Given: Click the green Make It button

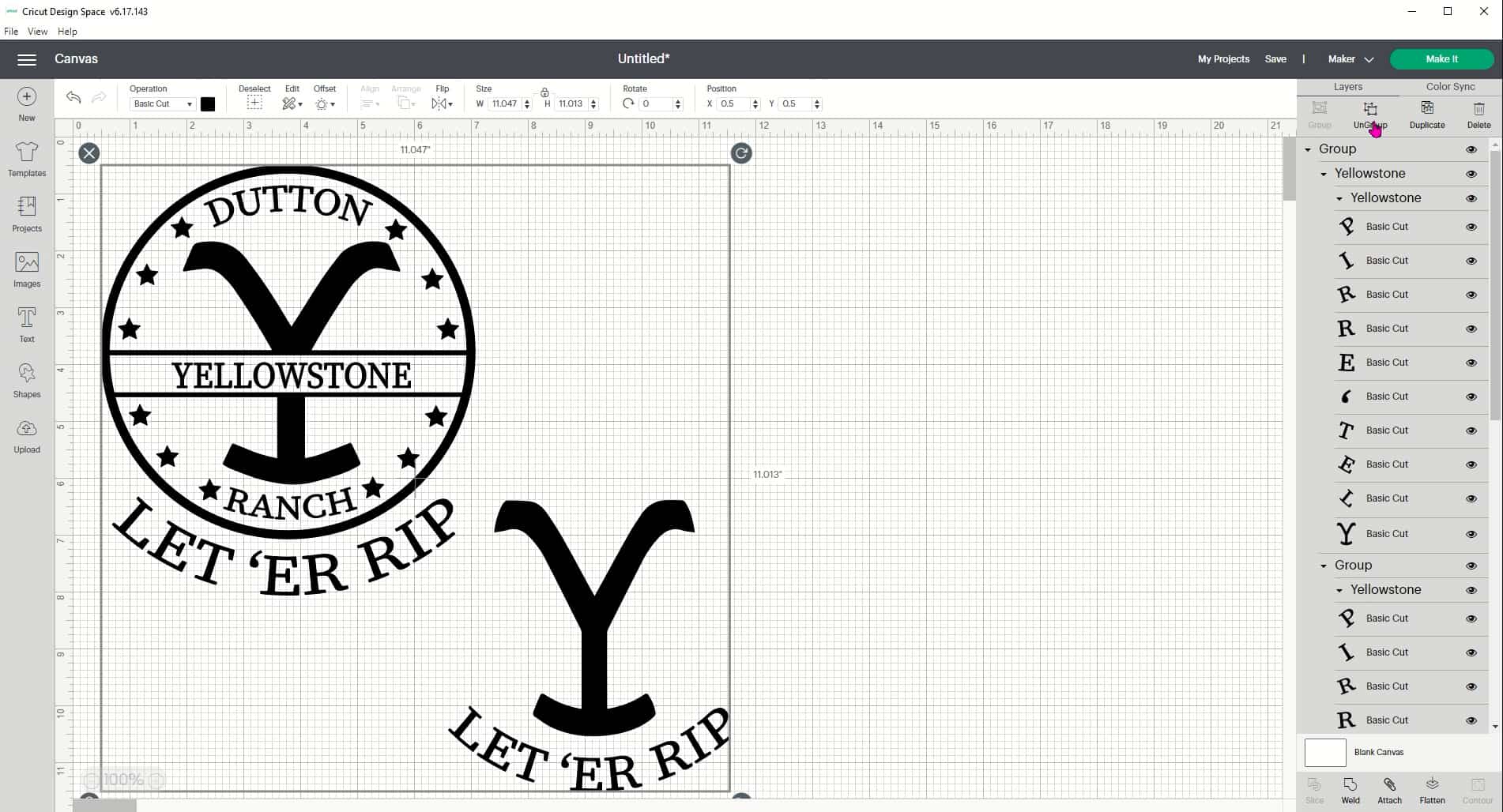Looking at the screenshot, I should 1441,59.
